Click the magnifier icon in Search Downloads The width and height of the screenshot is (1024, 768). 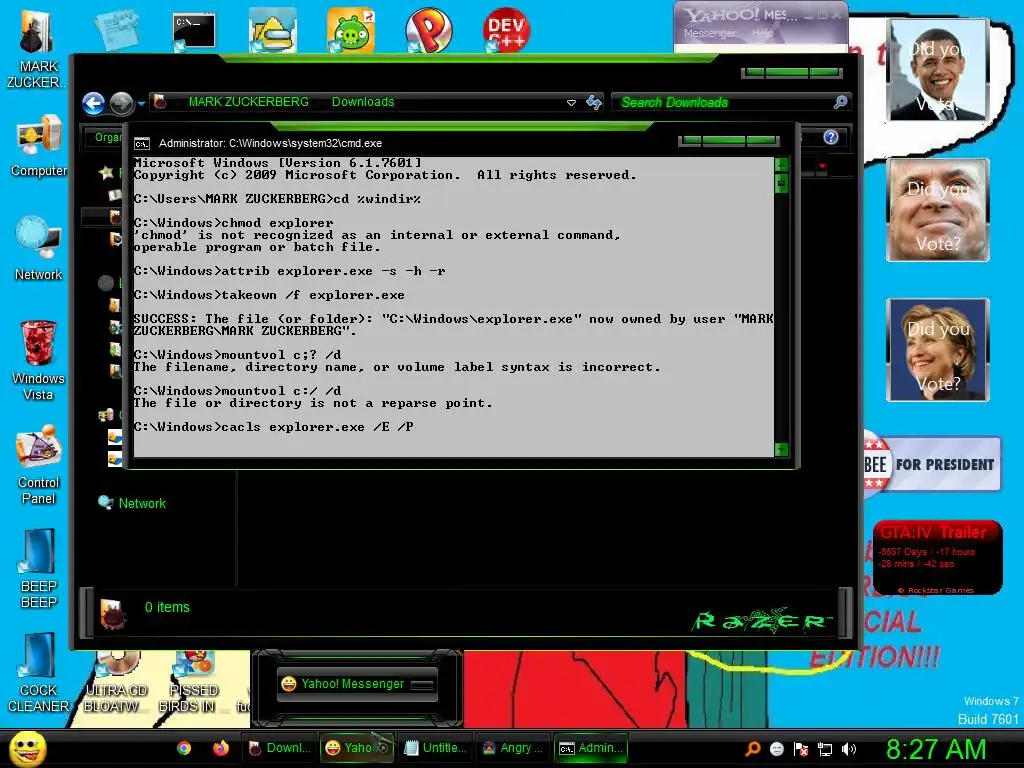pos(840,102)
